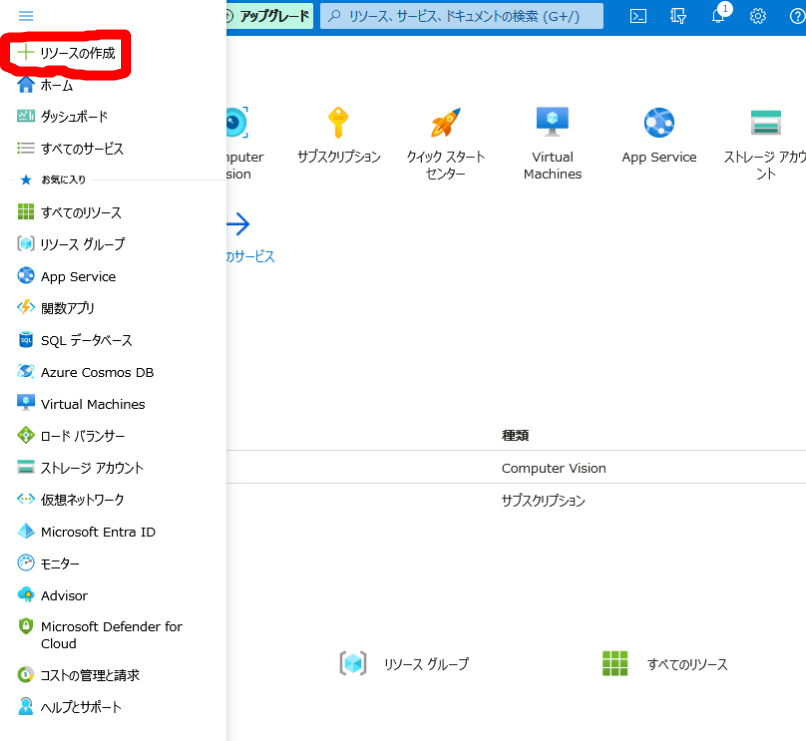Open サブスクリプション key tile

coord(339,135)
